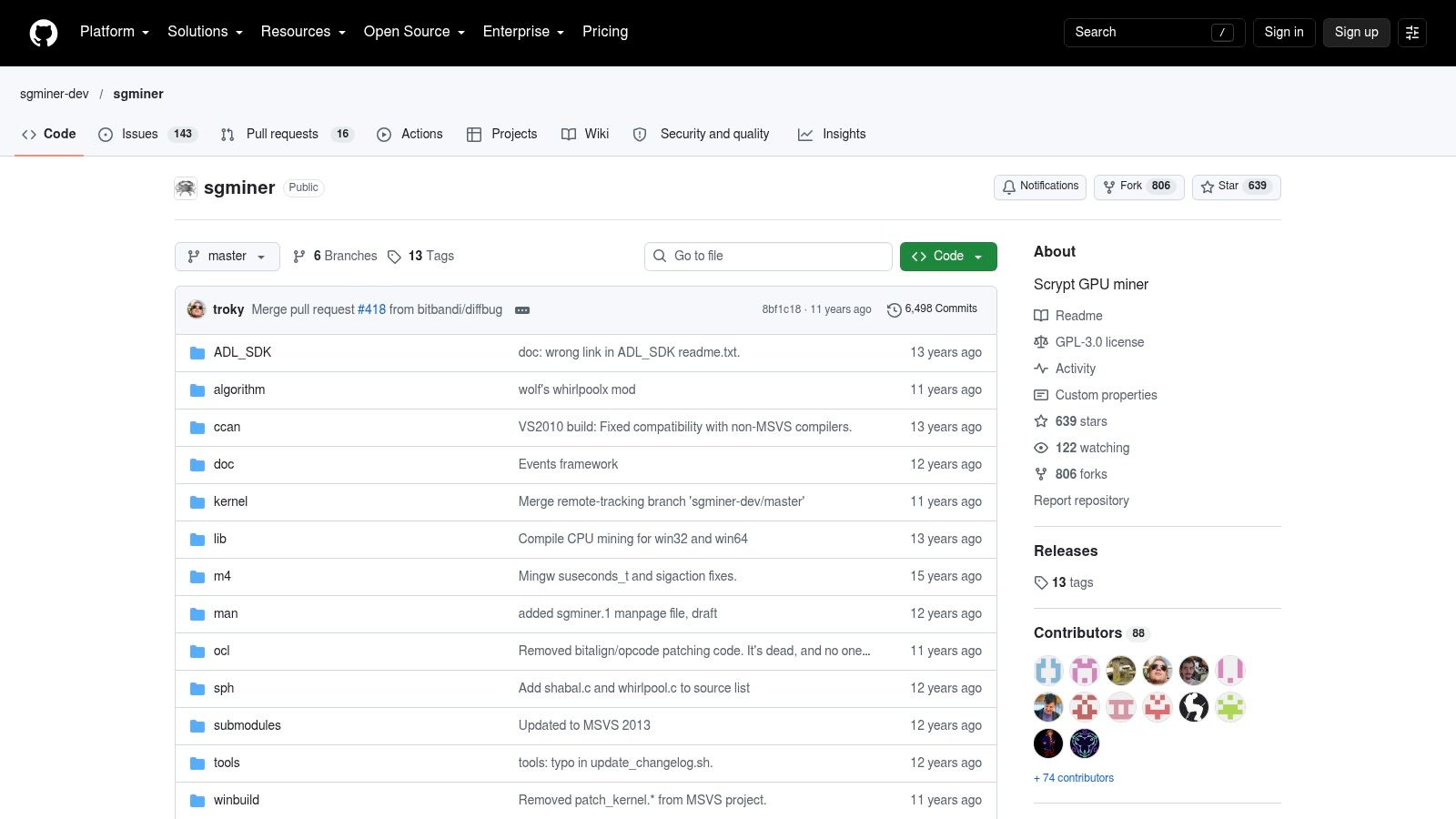This screenshot has width=1456, height=819.
Task: Open the troky commit author avatar
Action: click(x=197, y=309)
